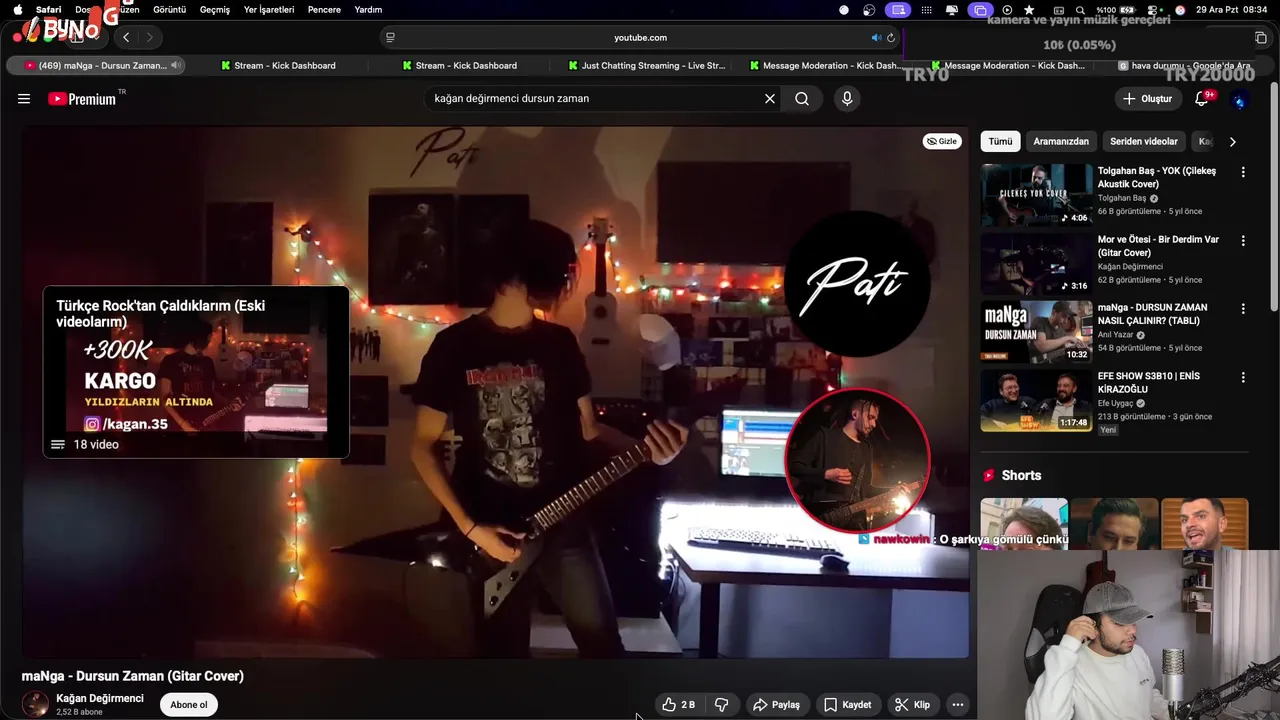Start voice search with microphone icon
1280x720 pixels.
tap(847, 99)
